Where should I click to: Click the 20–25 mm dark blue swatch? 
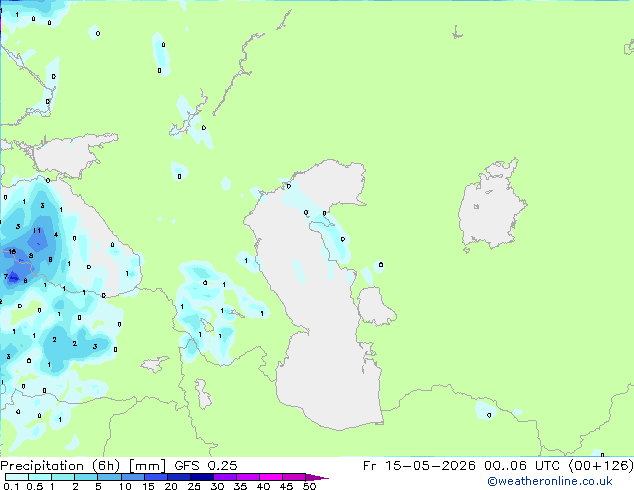[179, 477]
